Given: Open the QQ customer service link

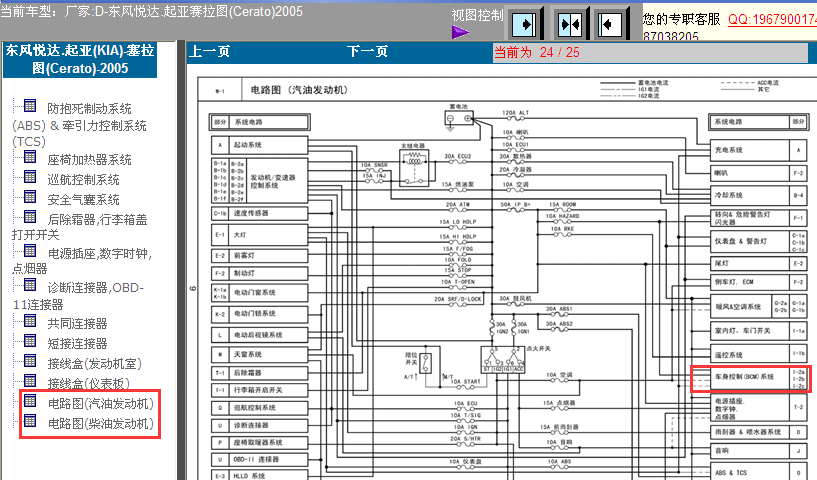Looking at the screenshot, I should pos(772,19).
